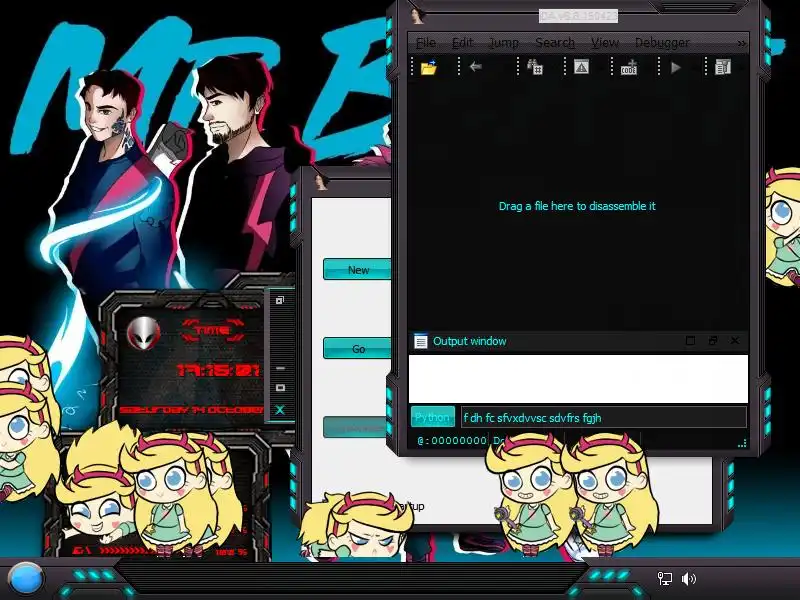Expand hidden menus with the double chevron
800x600 pixels.
tap(741, 43)
